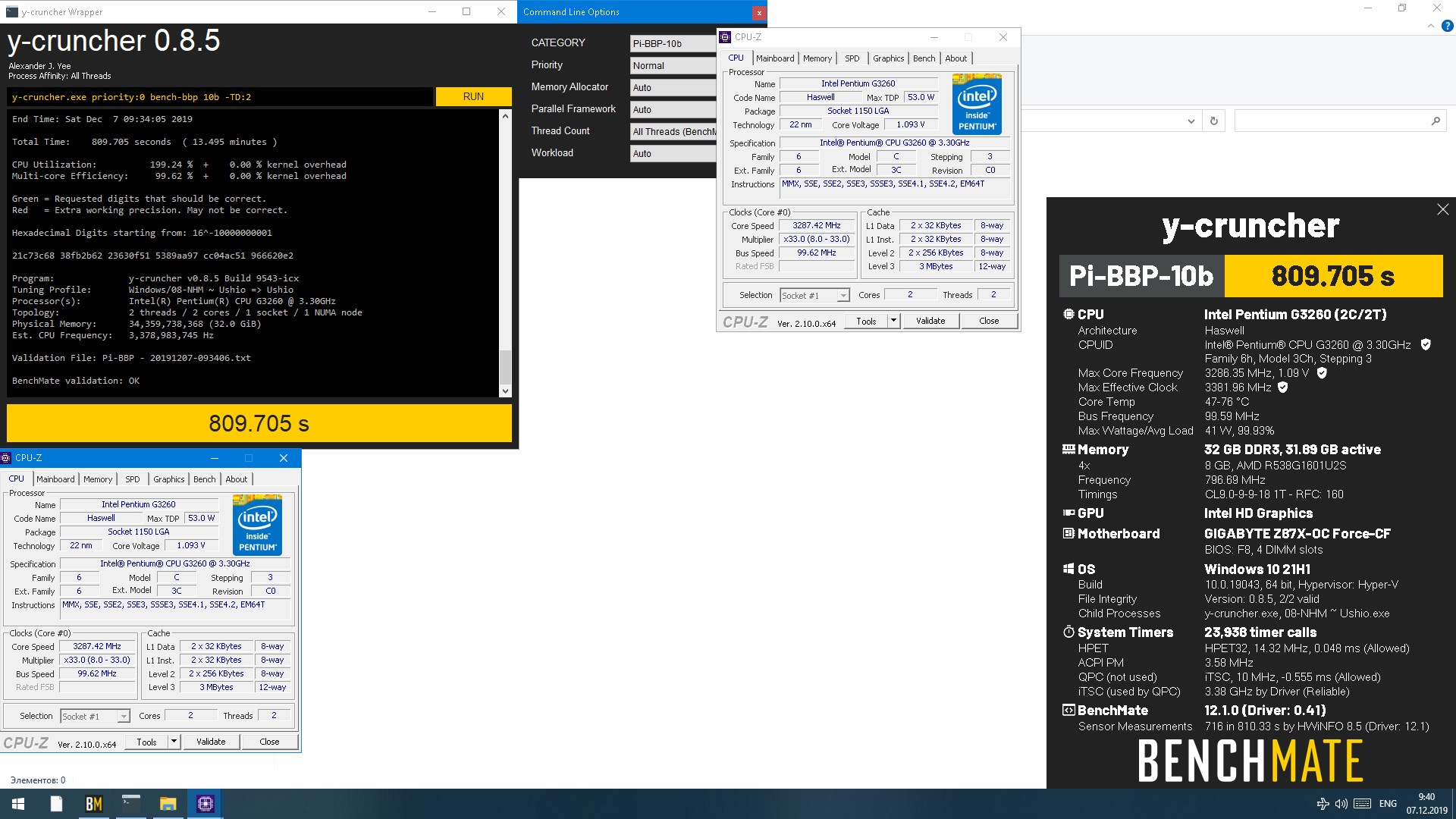Viewport: 1456px width, 819px height.
Task: Open the Thread Count dropdown
Action: tap(673, 131)
